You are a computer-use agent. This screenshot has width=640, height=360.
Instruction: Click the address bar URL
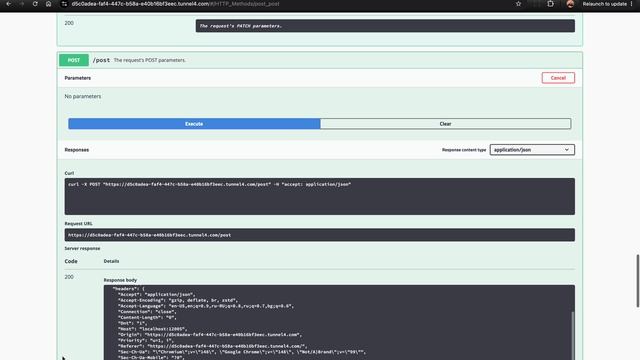click(176, 4)
